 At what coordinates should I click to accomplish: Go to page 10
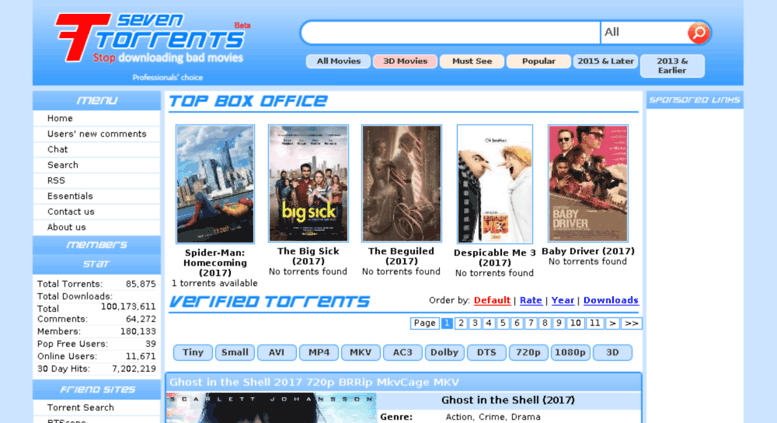click(575, 323)
